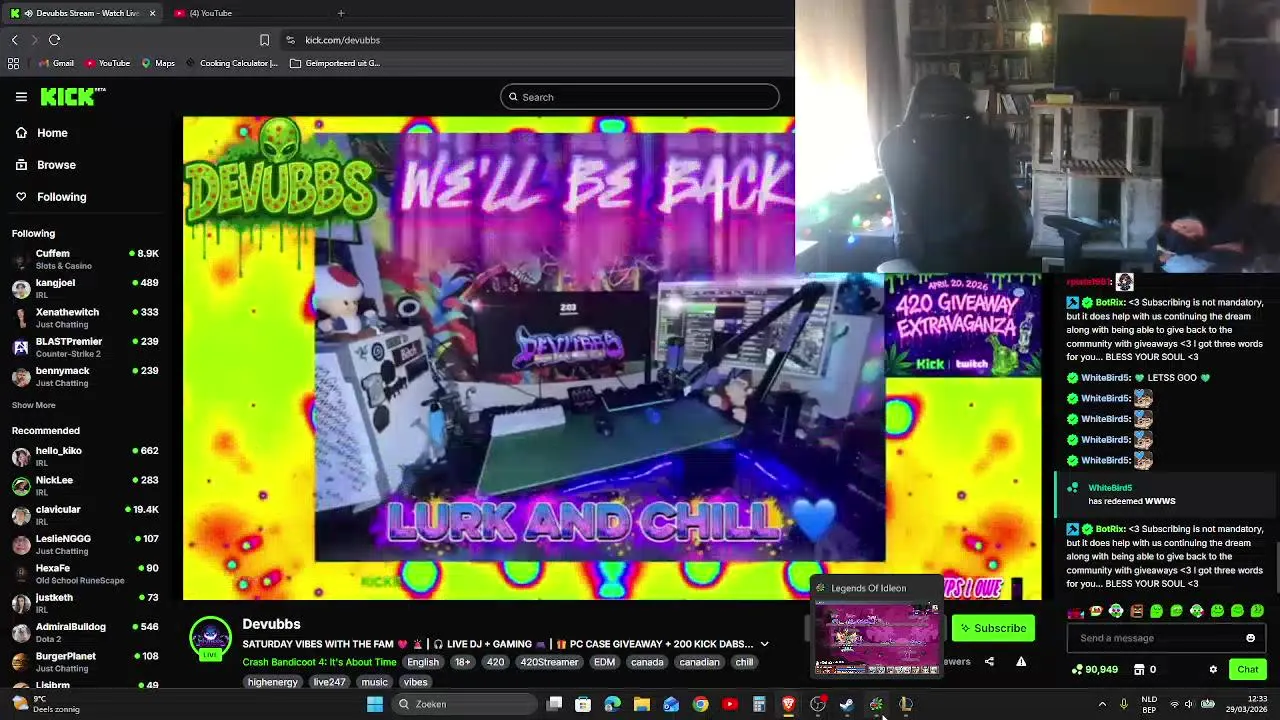Select the 420Streamer tag

(x=549, y=662)
